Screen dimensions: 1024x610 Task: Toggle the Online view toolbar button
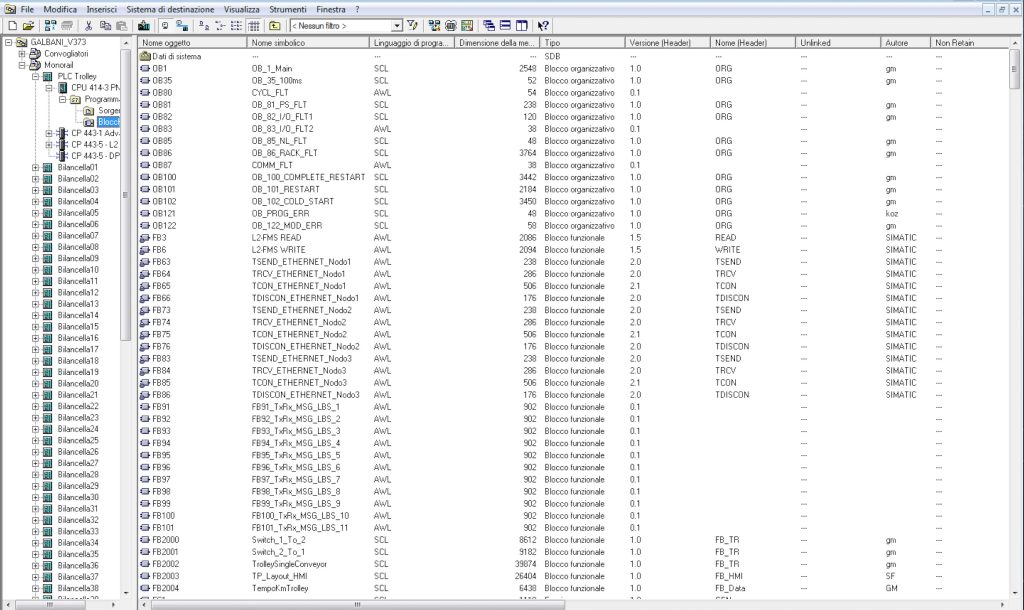(182, 25)
